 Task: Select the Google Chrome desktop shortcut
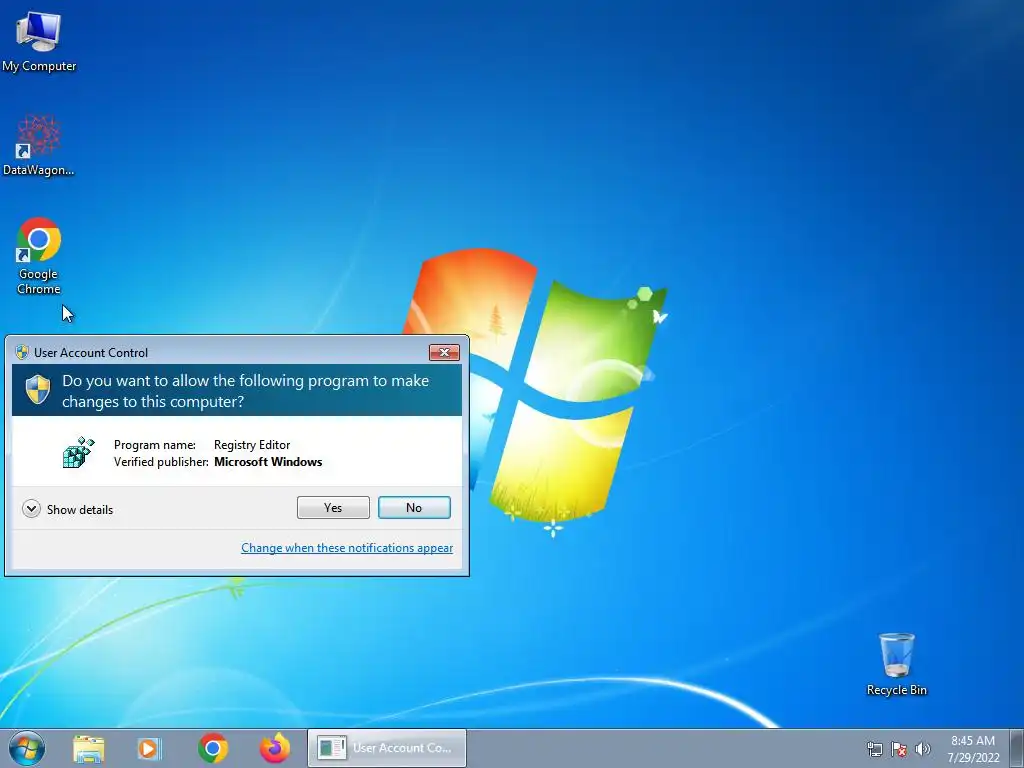tap(39, 255)
